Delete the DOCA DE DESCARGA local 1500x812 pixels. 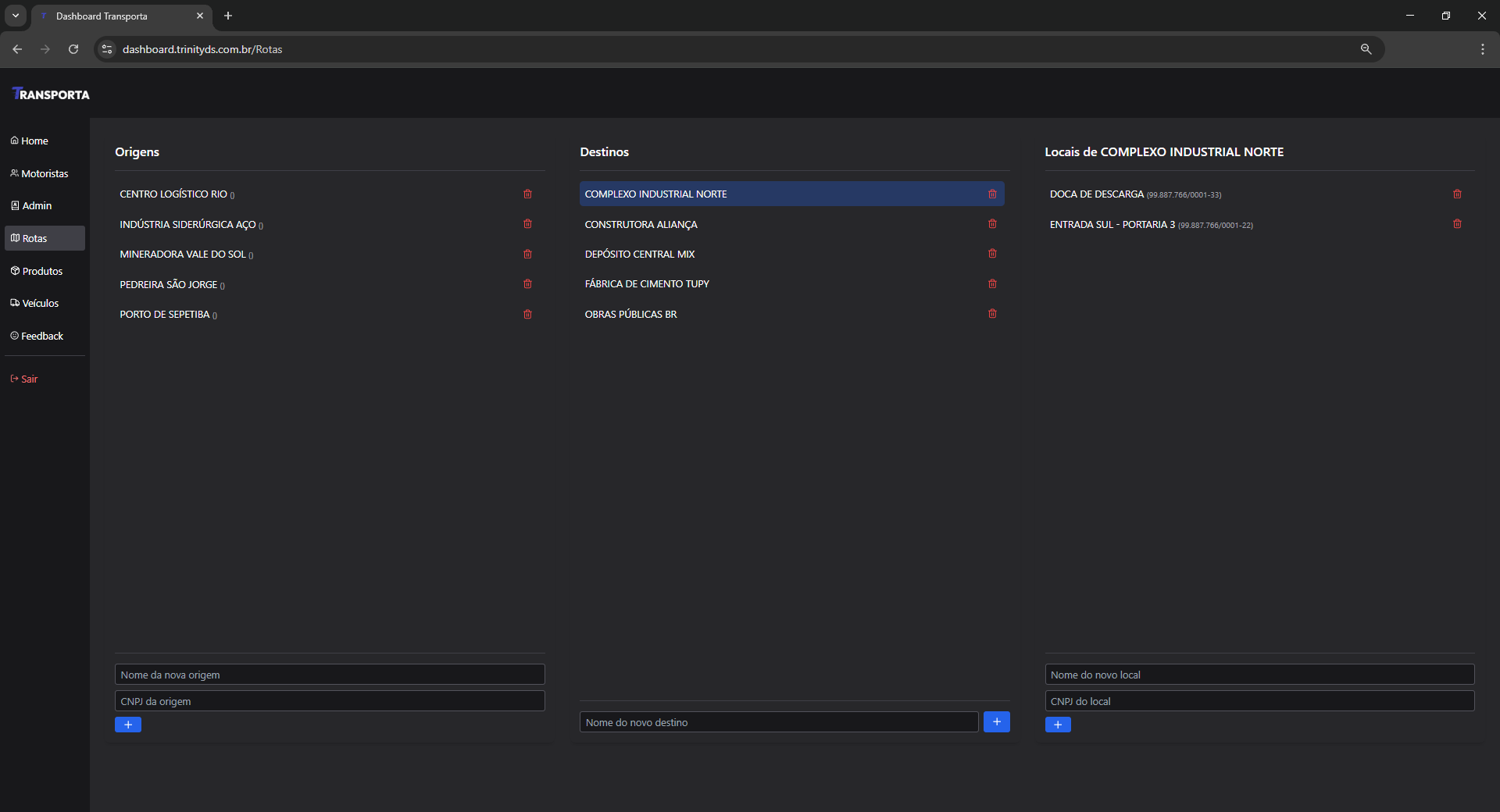(x=1457, y=194)
